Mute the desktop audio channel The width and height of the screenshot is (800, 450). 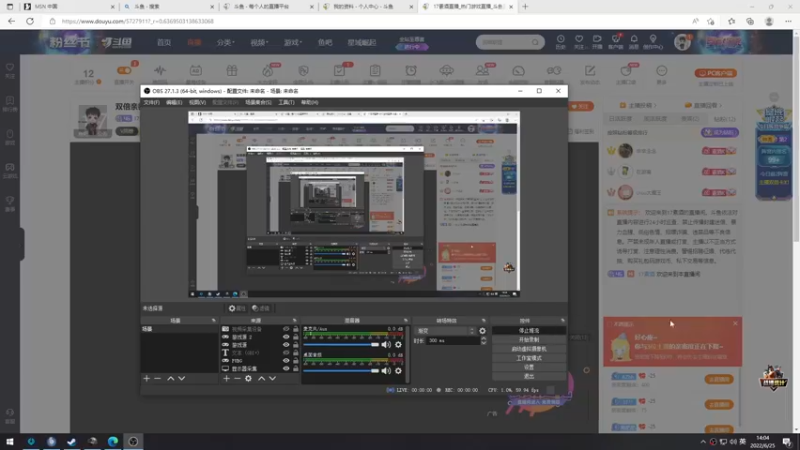(386, 371)
